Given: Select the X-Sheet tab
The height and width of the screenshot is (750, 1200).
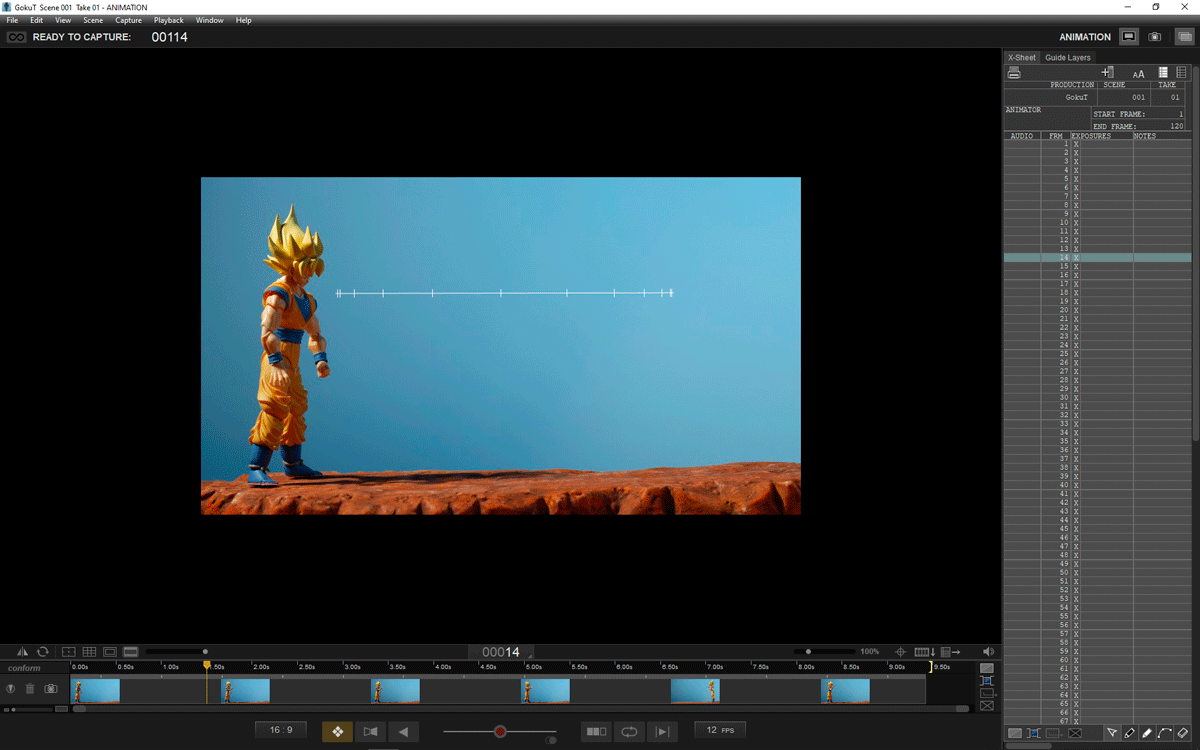Looking at the screenshot, I should (1022, 57).
